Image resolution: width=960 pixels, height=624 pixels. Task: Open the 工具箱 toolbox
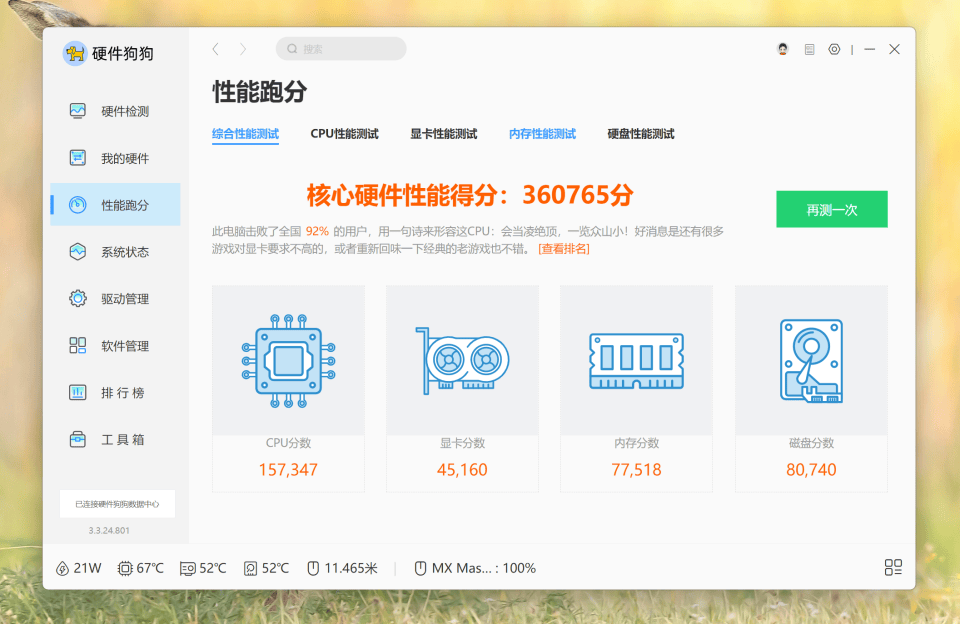(x=113, y=439)
